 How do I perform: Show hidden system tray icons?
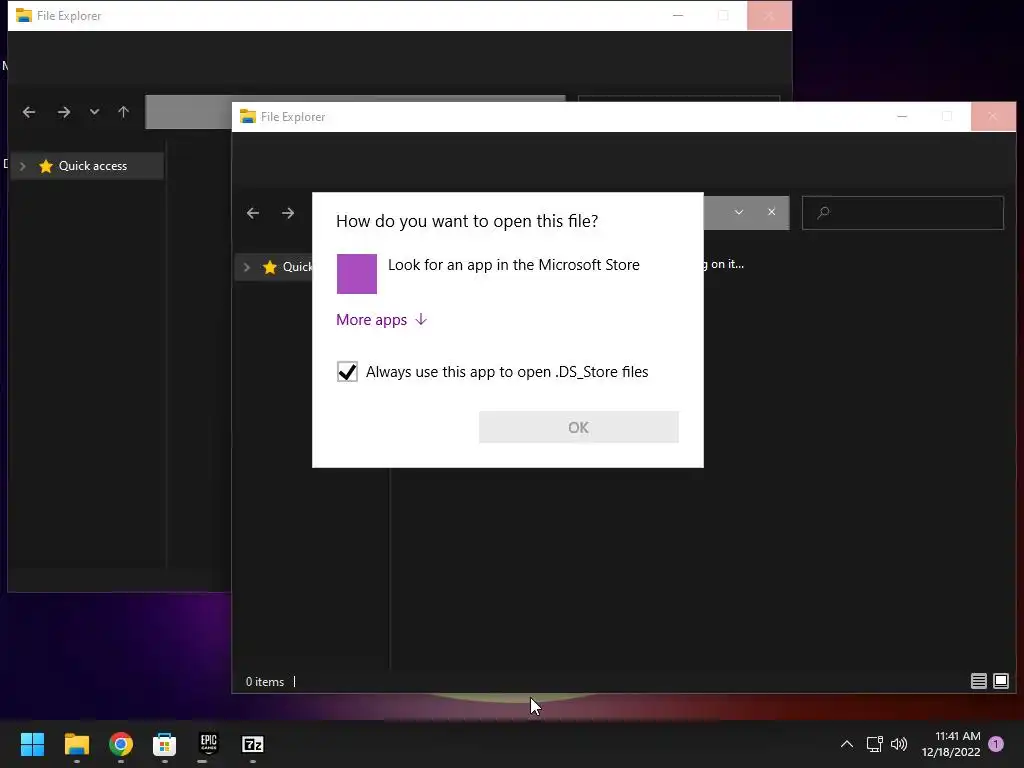[x=846, y=744]
